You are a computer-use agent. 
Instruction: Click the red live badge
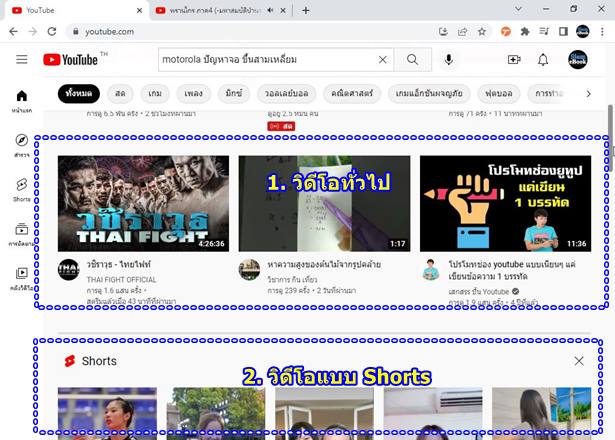(281, 126)
